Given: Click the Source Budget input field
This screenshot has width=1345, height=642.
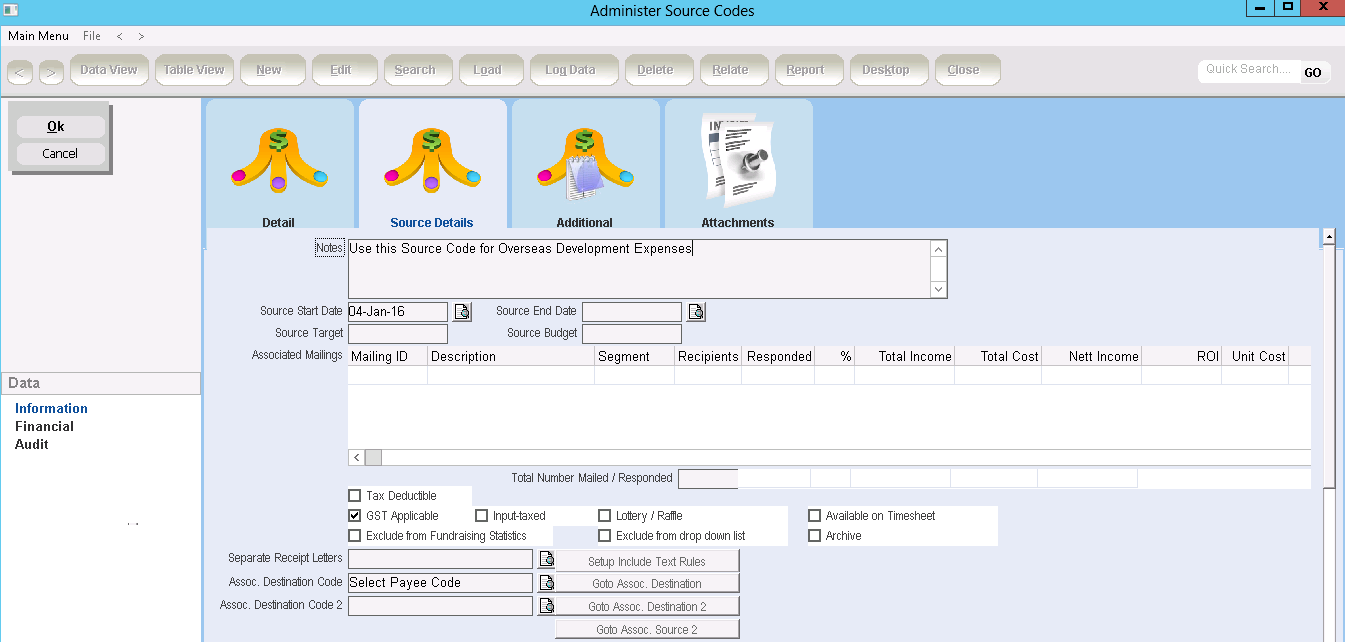Looking at the screenshot, I should click(632, 334).
